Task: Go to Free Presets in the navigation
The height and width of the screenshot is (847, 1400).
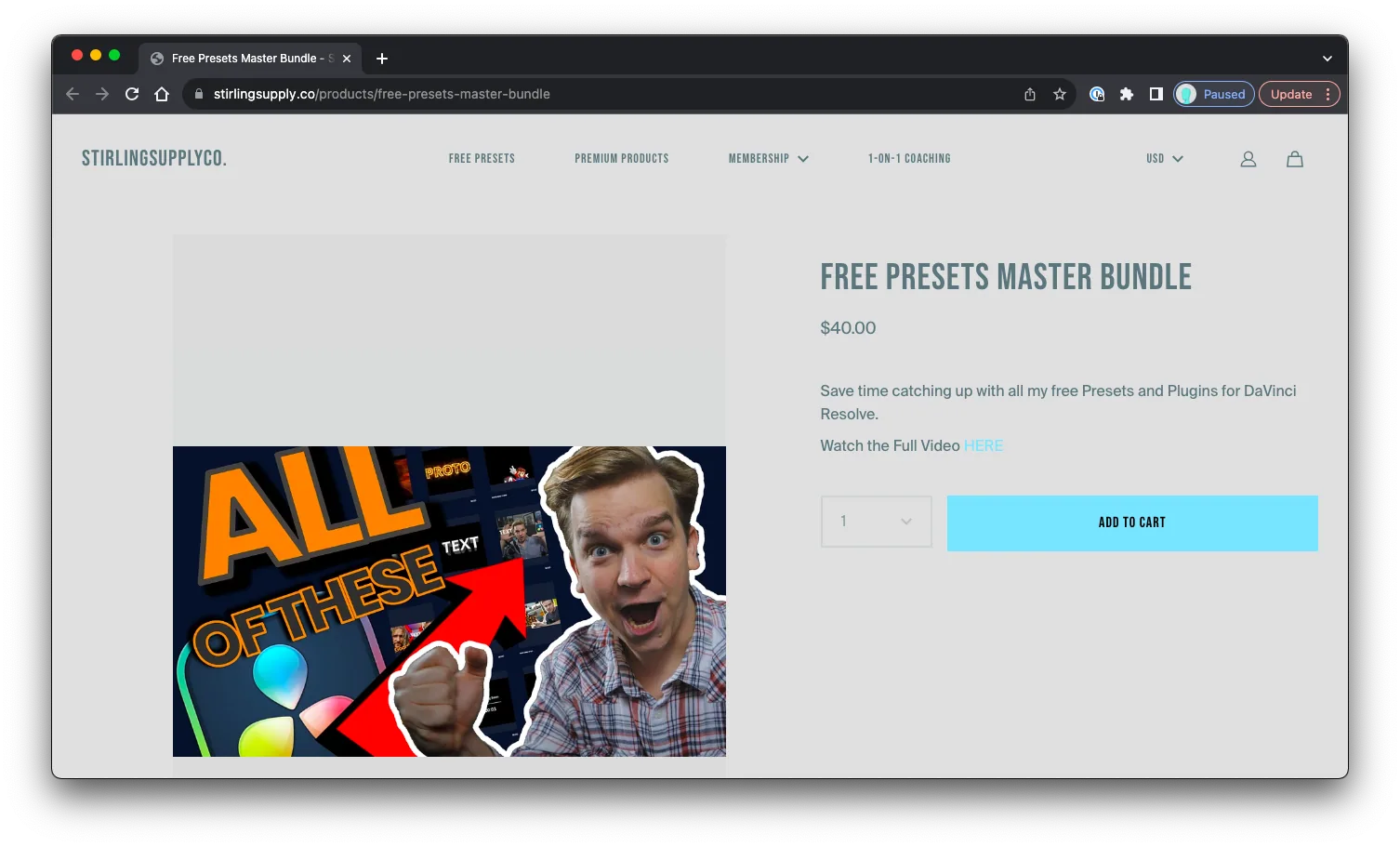Action: tap(482, 159)
